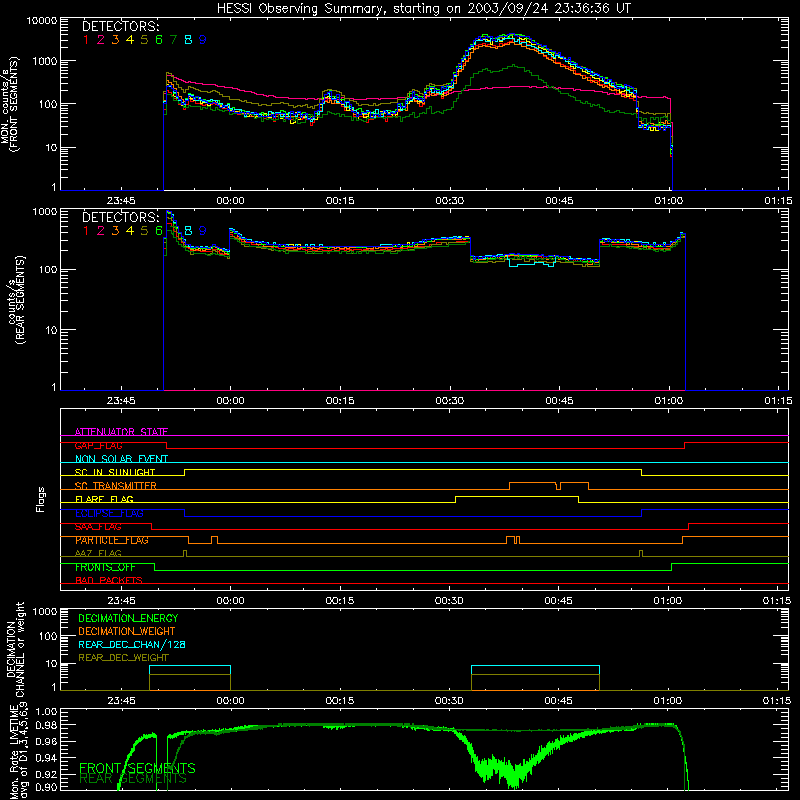Click the 0.94 tick label on livetime axis

46,757
